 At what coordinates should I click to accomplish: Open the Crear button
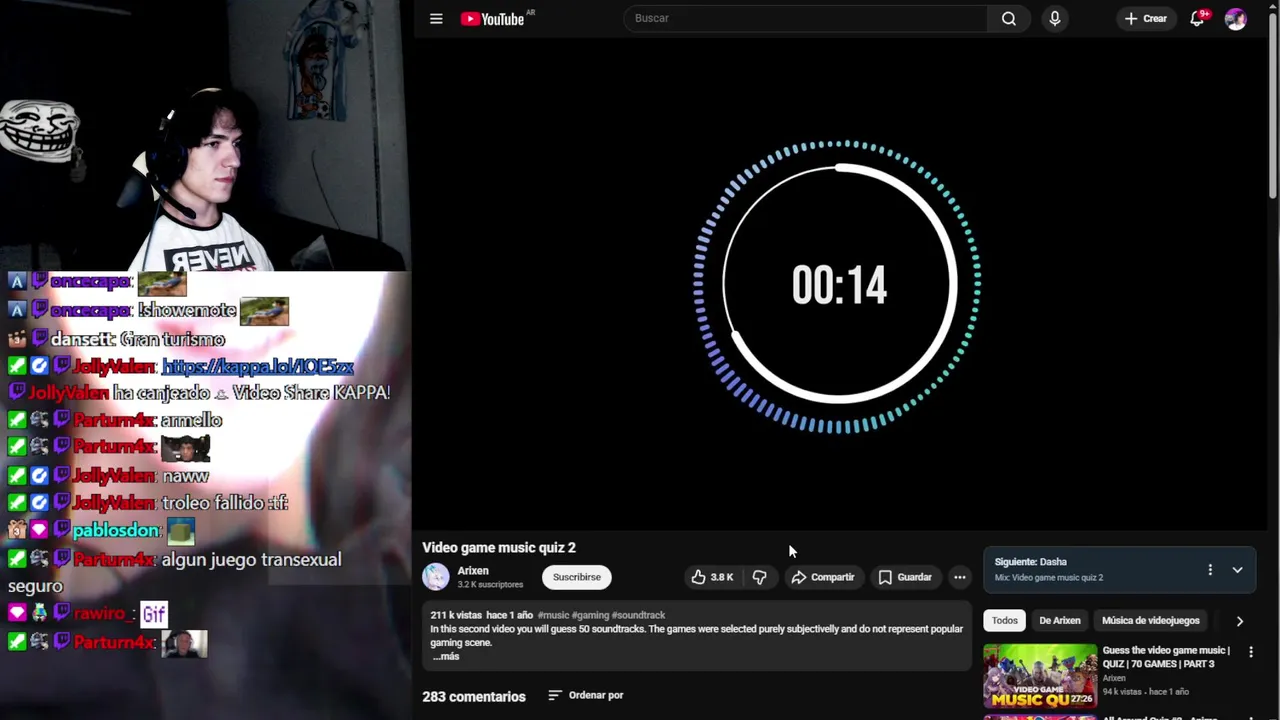pos(1146,18)
